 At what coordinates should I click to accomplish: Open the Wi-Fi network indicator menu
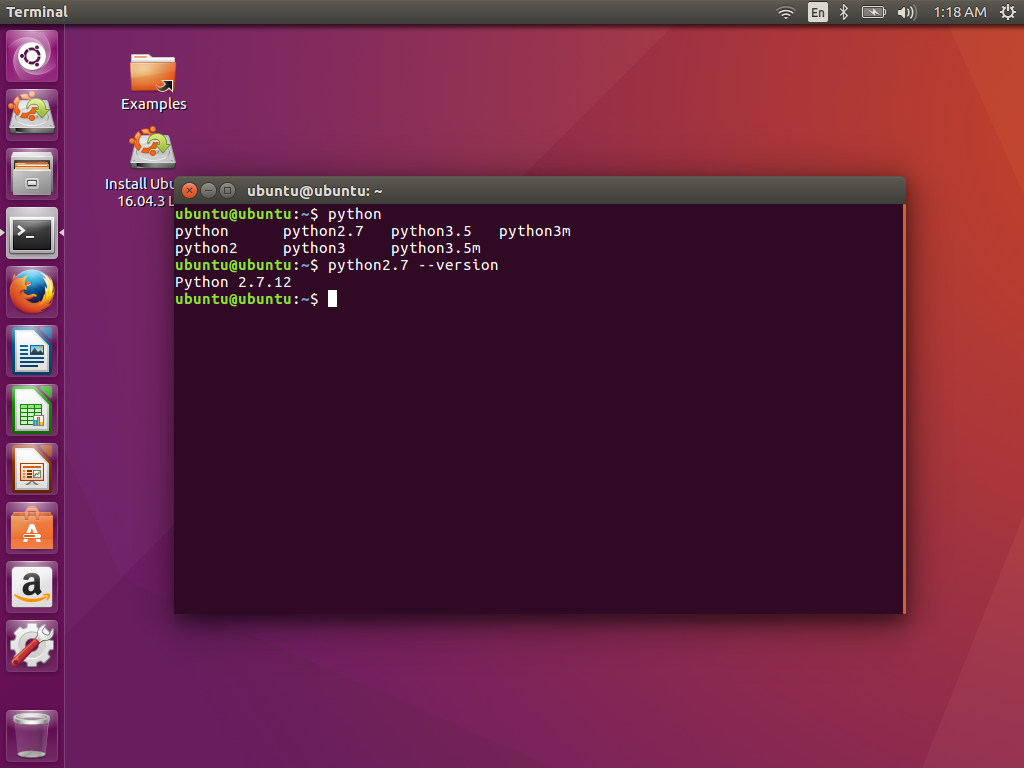click(x=786, y=13)
